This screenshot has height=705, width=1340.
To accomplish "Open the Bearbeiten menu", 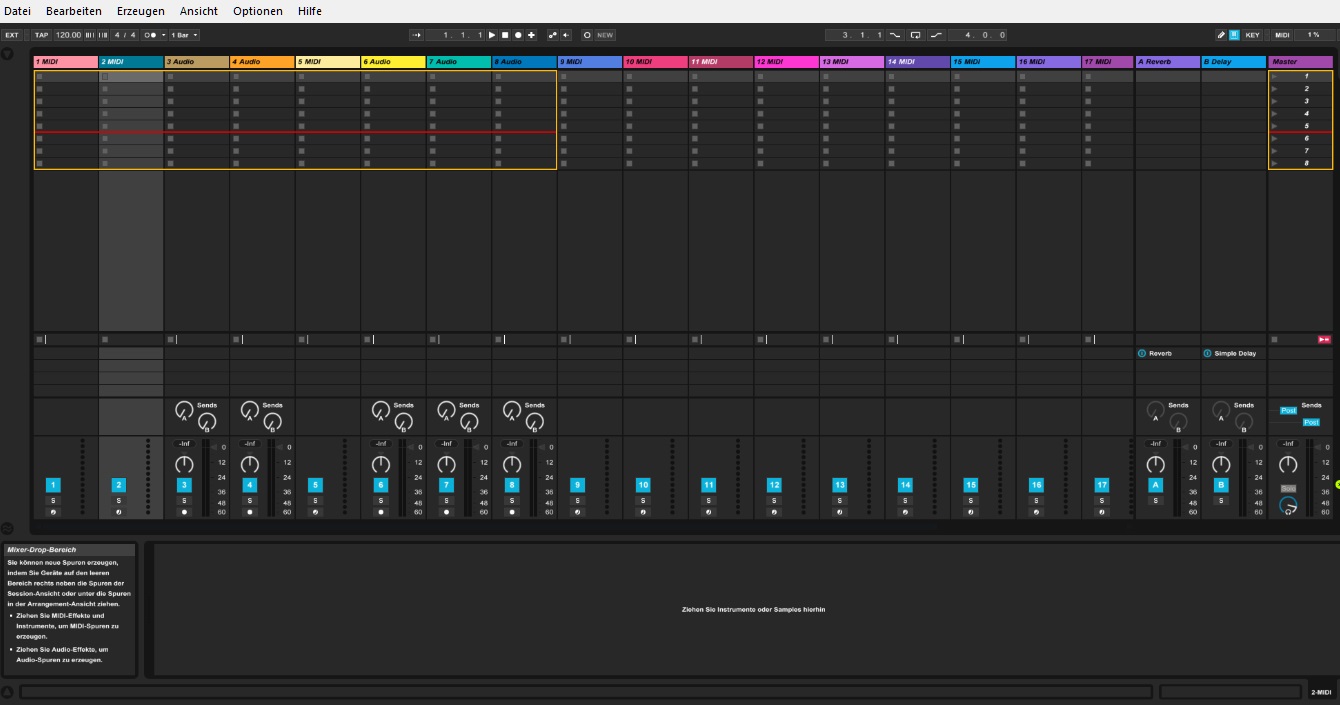I will coord(73,11).
